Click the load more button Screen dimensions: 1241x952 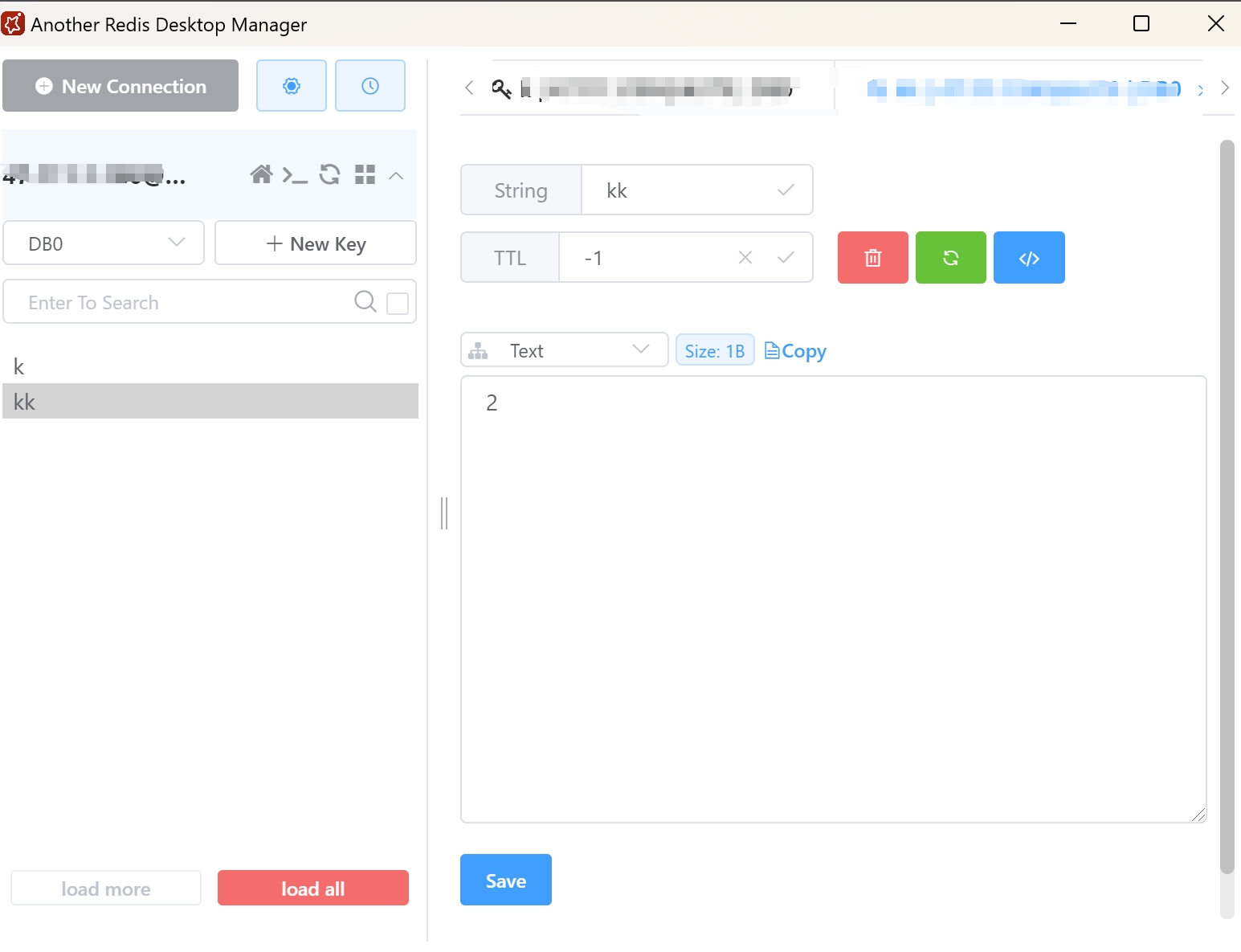point(106,889)
